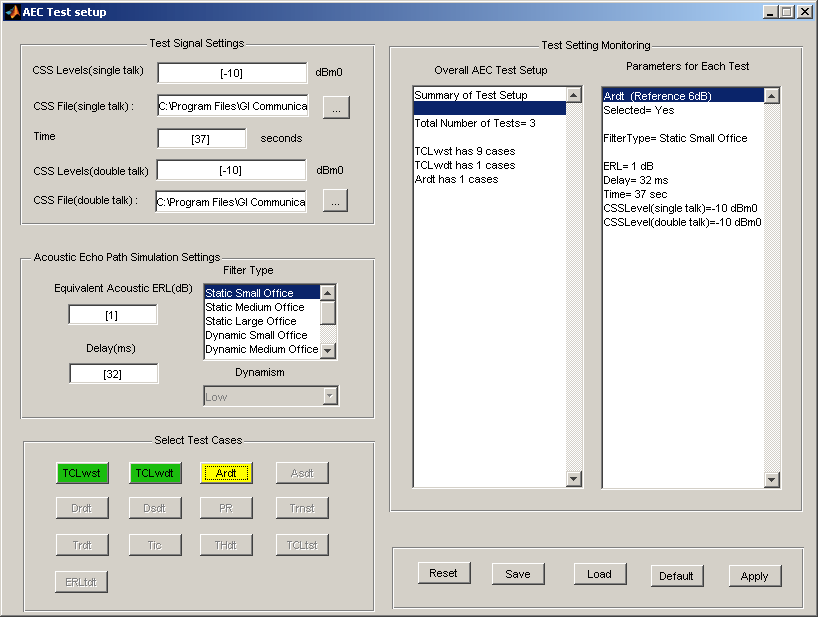Image resolution: width=818 pixels, height=617 pixels.
Task: Close the AEC Test setup window
Action: (804, 11)
